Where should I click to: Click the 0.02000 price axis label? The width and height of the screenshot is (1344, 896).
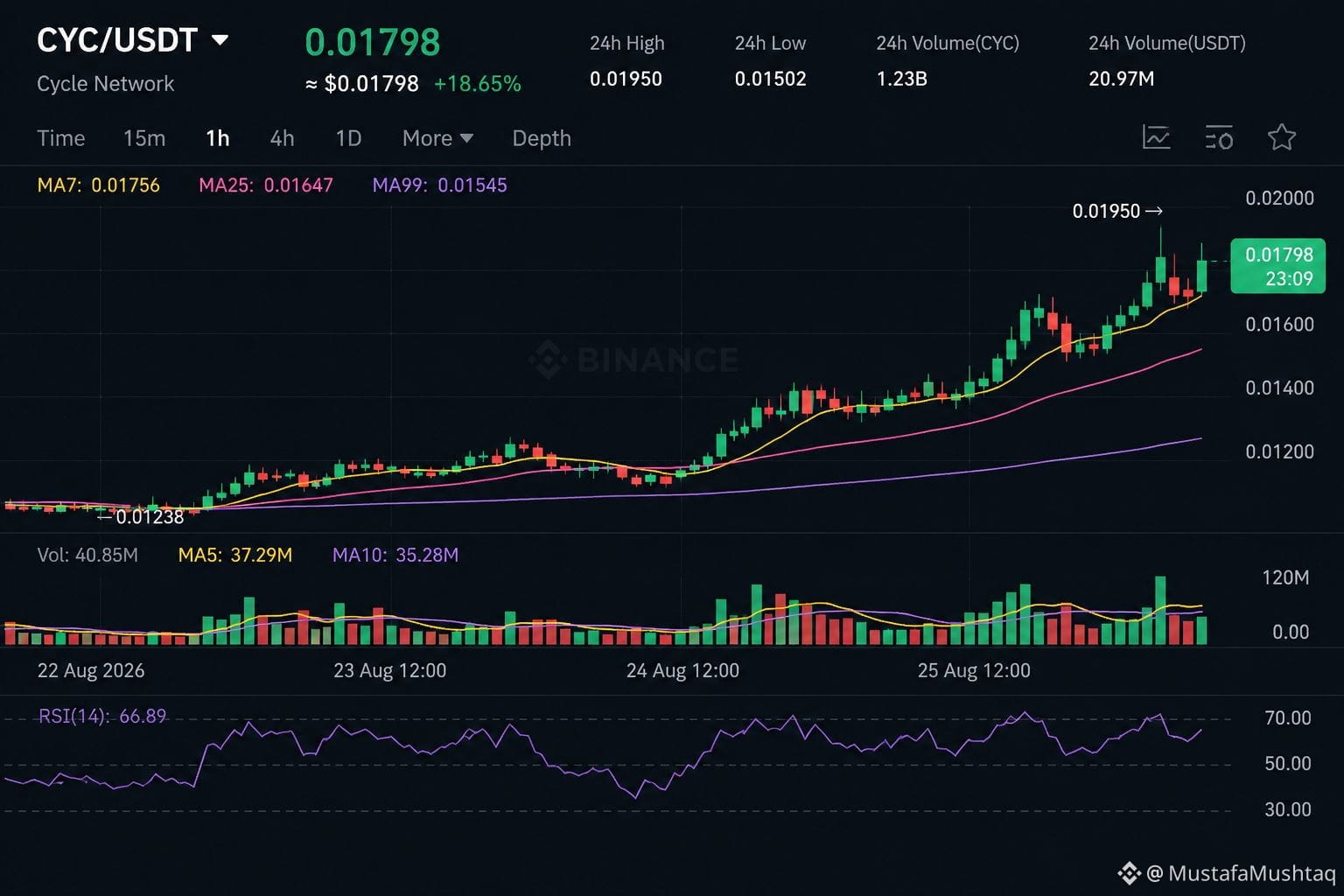(1279, 198)
